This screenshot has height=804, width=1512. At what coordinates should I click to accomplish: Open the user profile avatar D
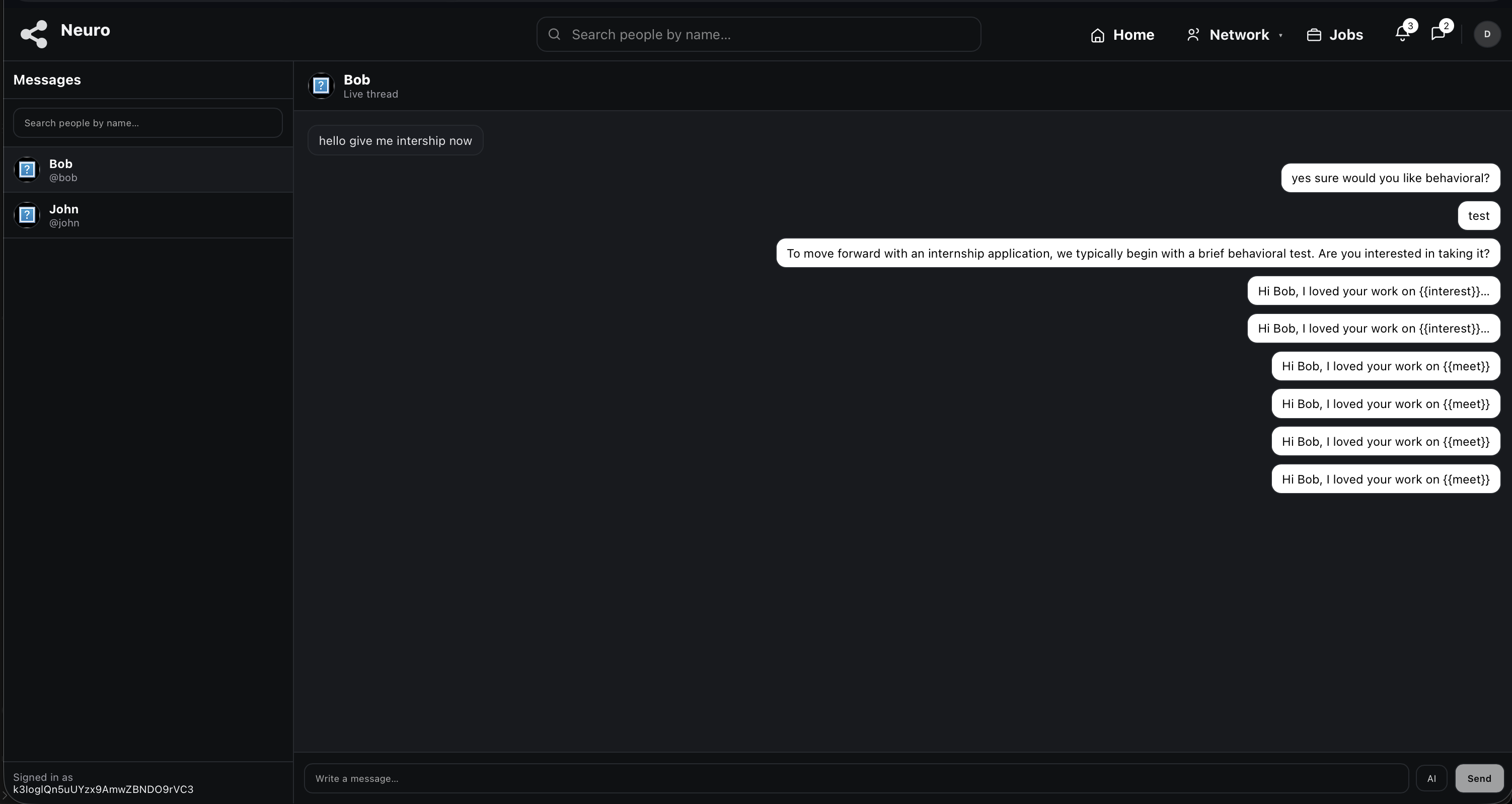(1487, 34)
